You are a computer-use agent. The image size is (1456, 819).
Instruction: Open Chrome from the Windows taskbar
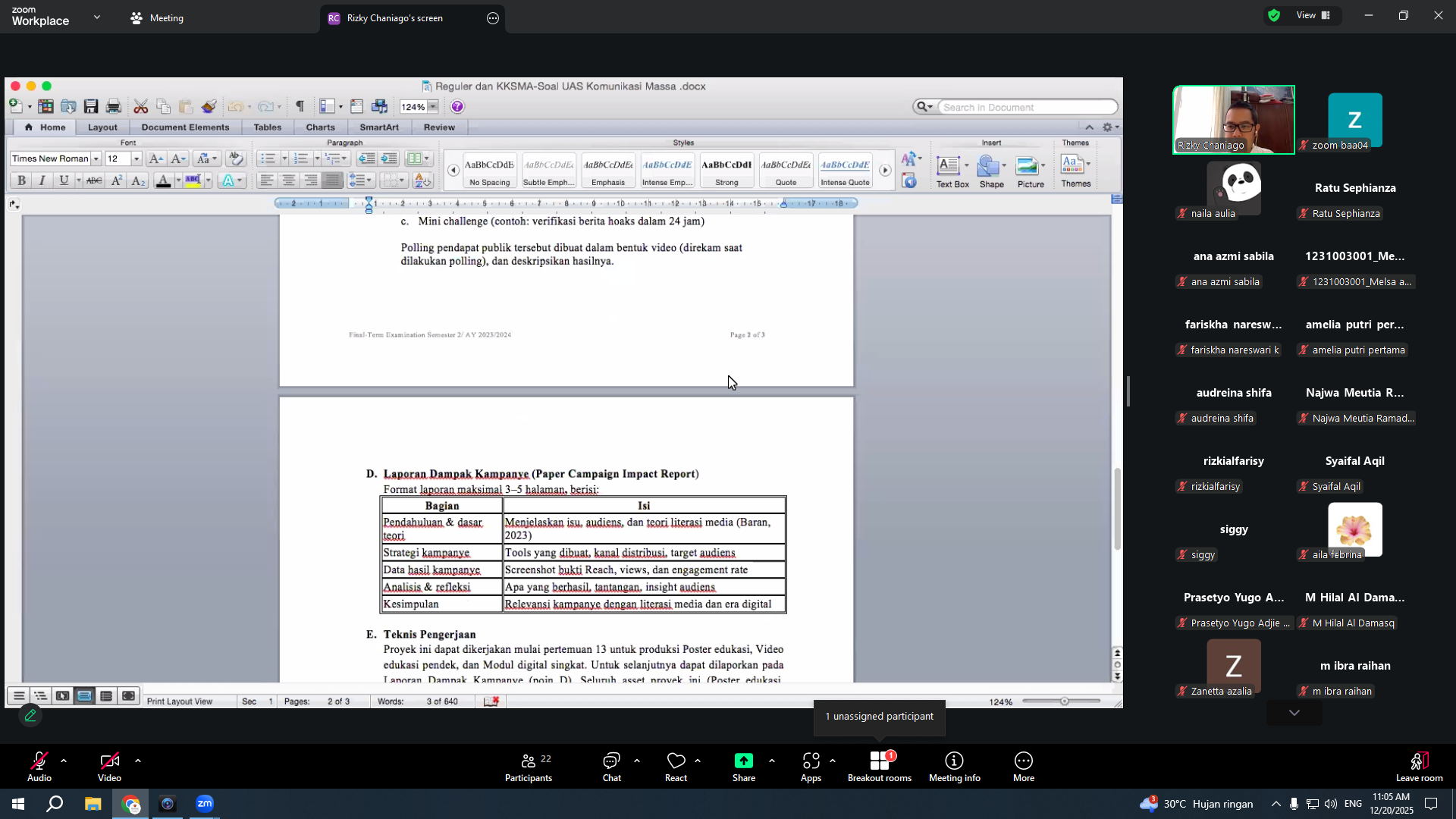pos(131,804)
